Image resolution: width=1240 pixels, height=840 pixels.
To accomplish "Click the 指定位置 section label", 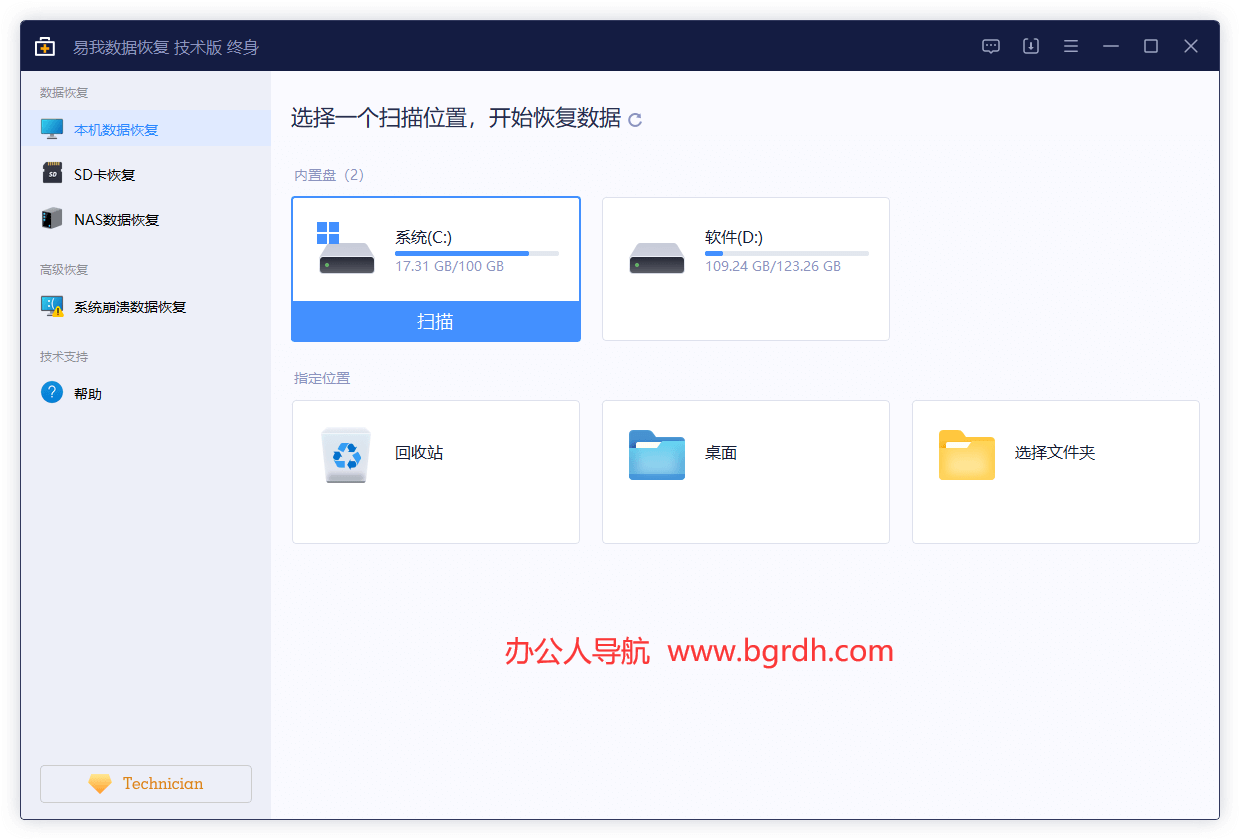I will coord(322,378).
